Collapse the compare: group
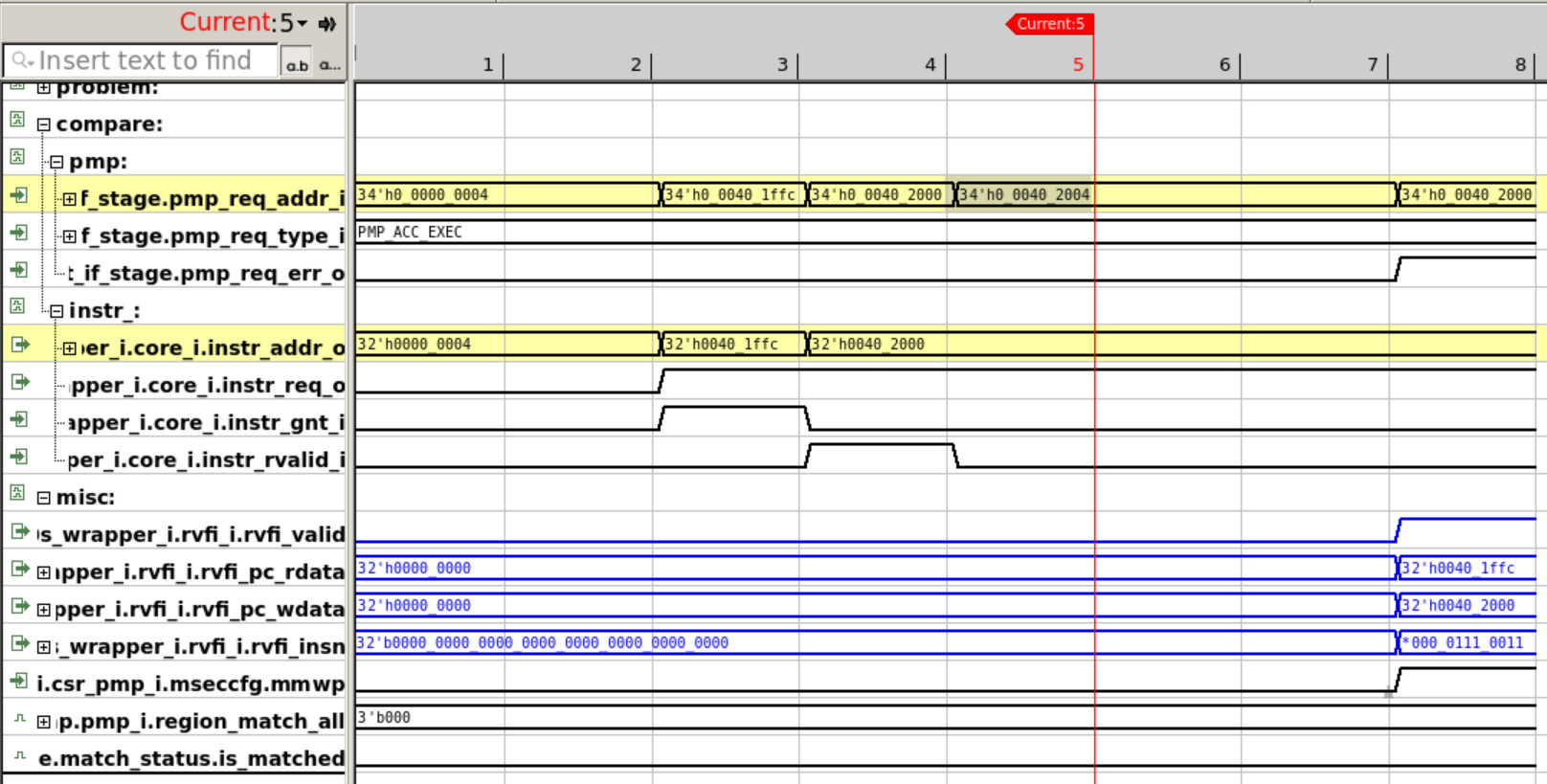The width and height of the screenshot is (1547, 784). coord(43,124)
